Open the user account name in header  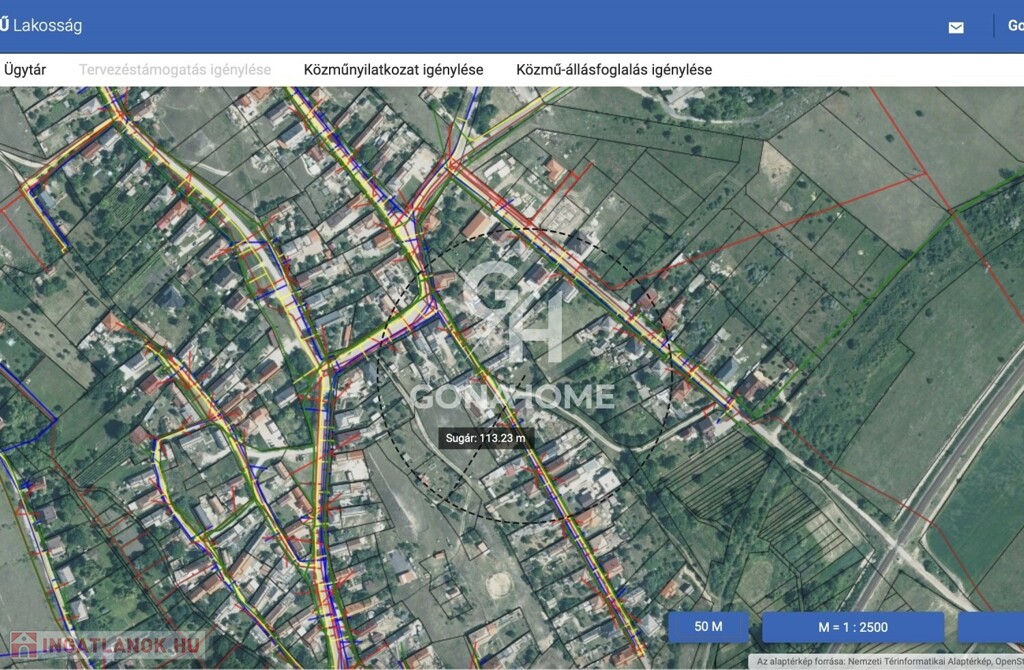tap(1014, 26)
